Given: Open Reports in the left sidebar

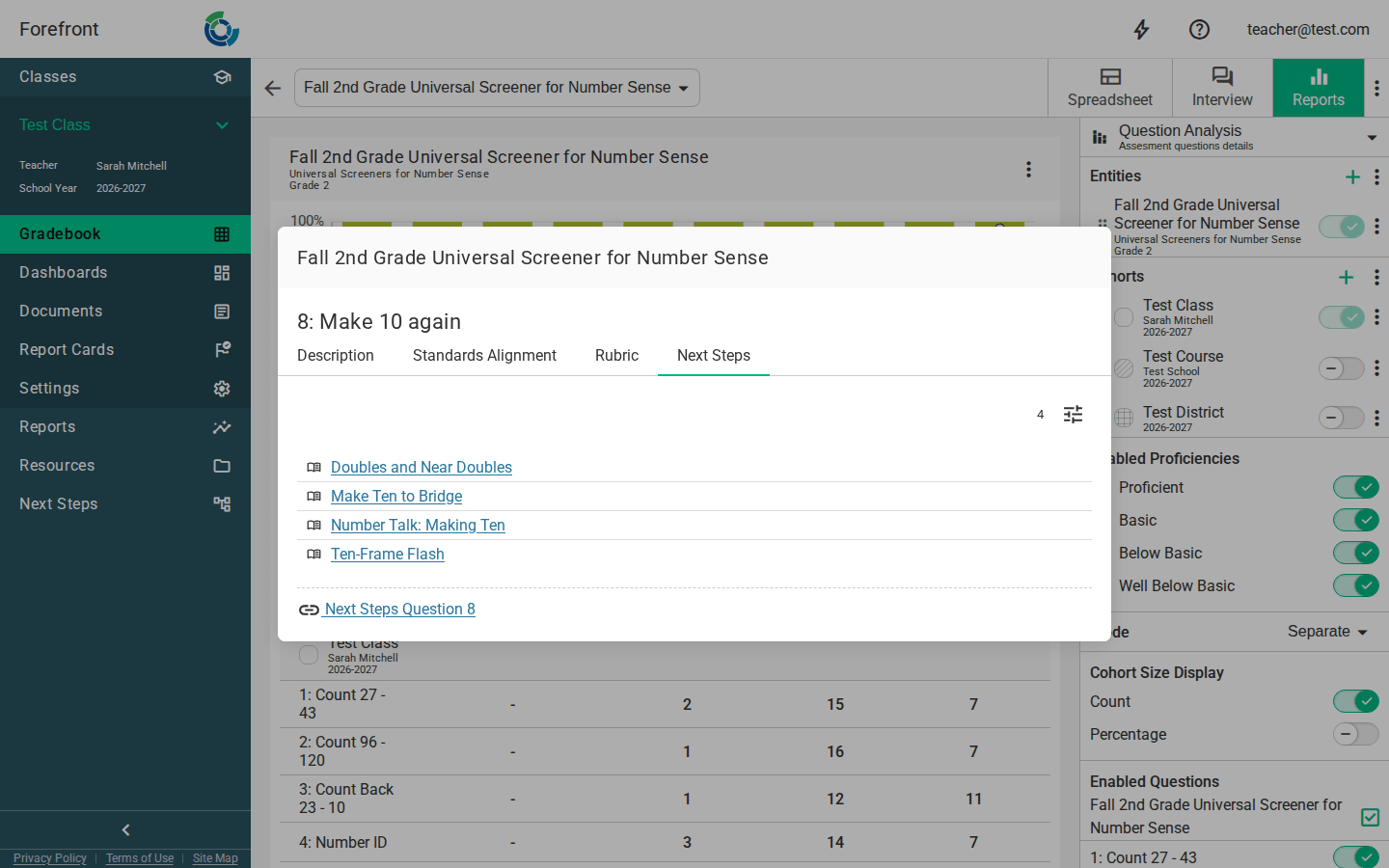Looking at the screenshot, I should [125, 426].
